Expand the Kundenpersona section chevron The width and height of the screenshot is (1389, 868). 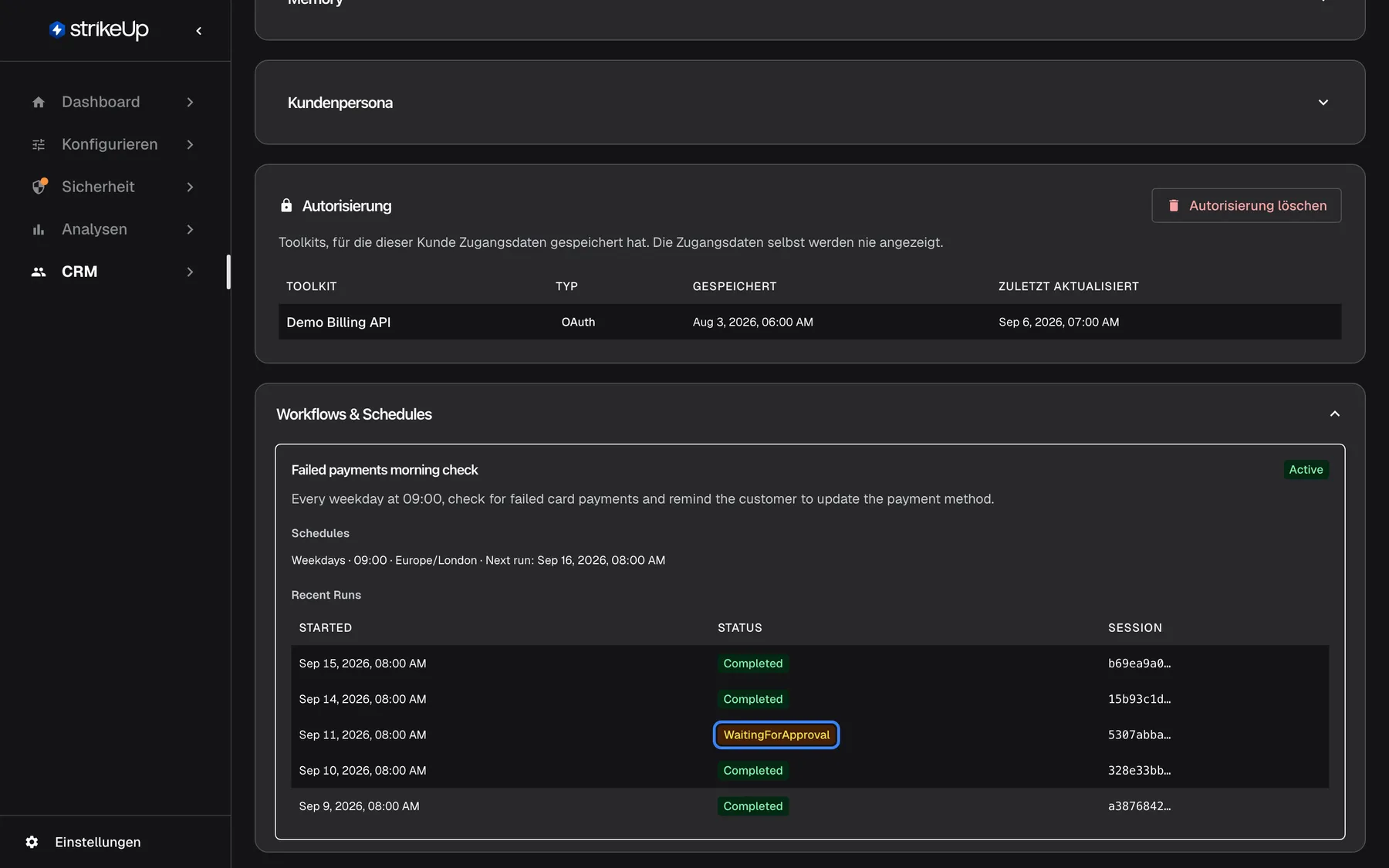(1323, 103)
